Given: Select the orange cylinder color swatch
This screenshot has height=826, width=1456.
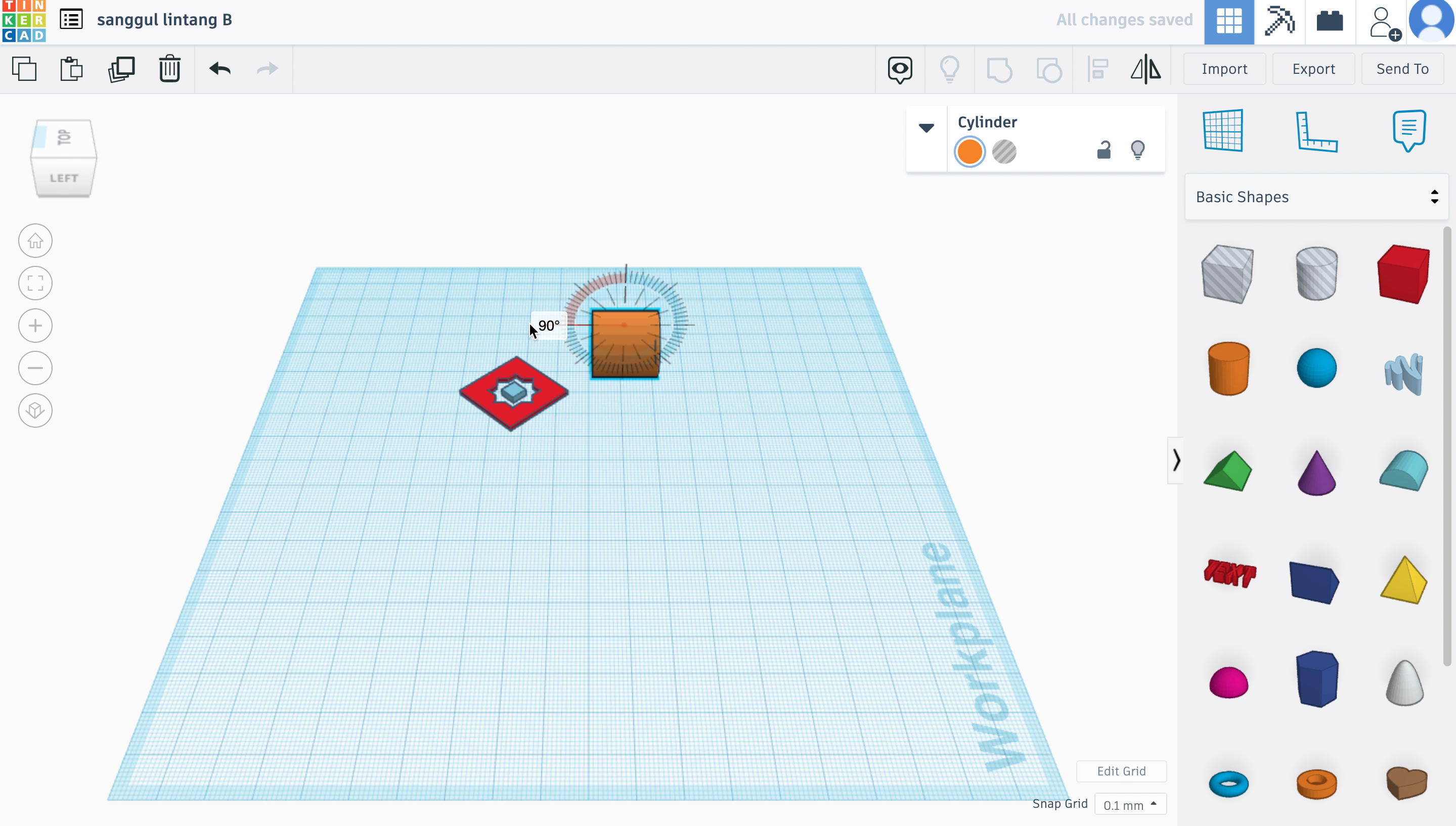Looking at the screenshot, I should pos(968,152).
